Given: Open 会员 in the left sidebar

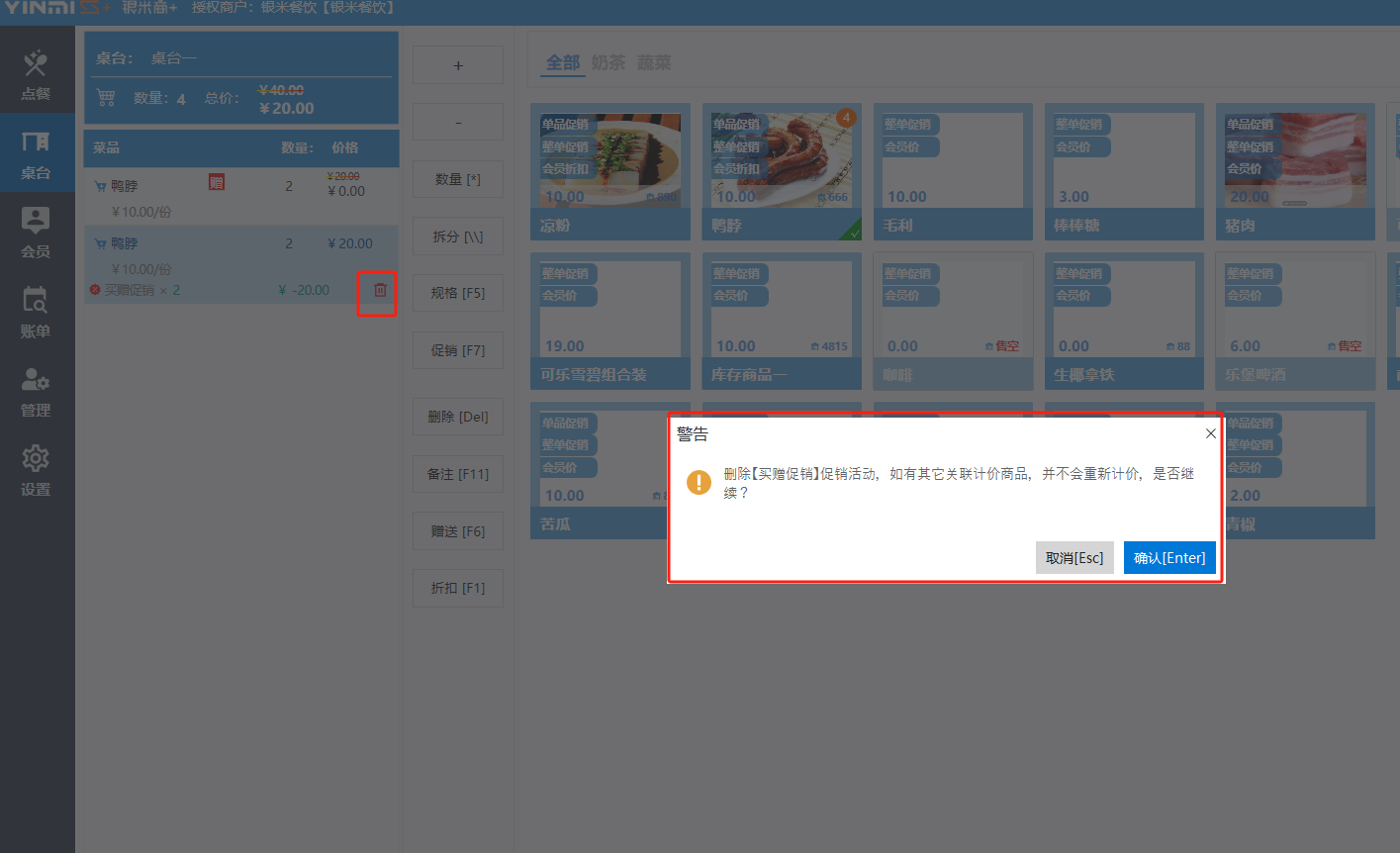Looking at the screenshot, I should pos(36,234).
